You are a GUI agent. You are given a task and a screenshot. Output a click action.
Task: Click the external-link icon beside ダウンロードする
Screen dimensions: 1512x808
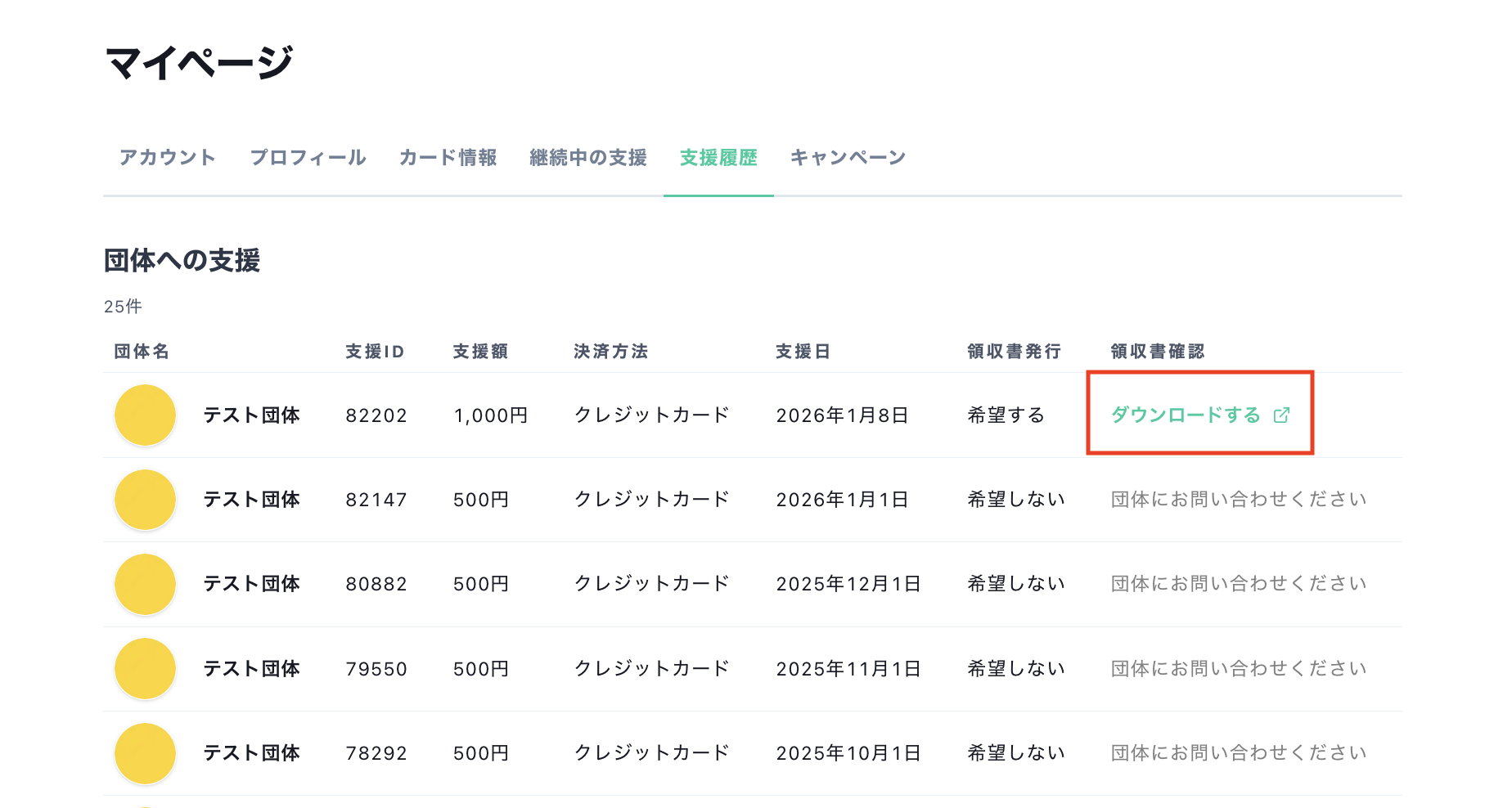pyautogui.click(x=1282, y=415)
